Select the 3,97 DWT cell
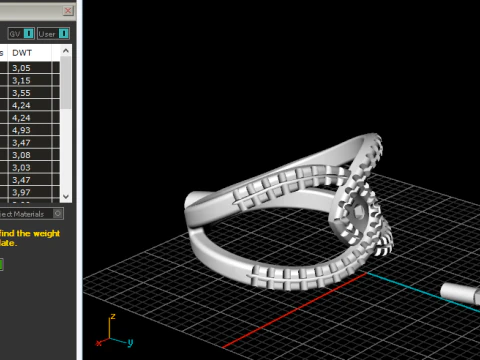This screenshot has width=480, height=360. (x=30, y=192)
